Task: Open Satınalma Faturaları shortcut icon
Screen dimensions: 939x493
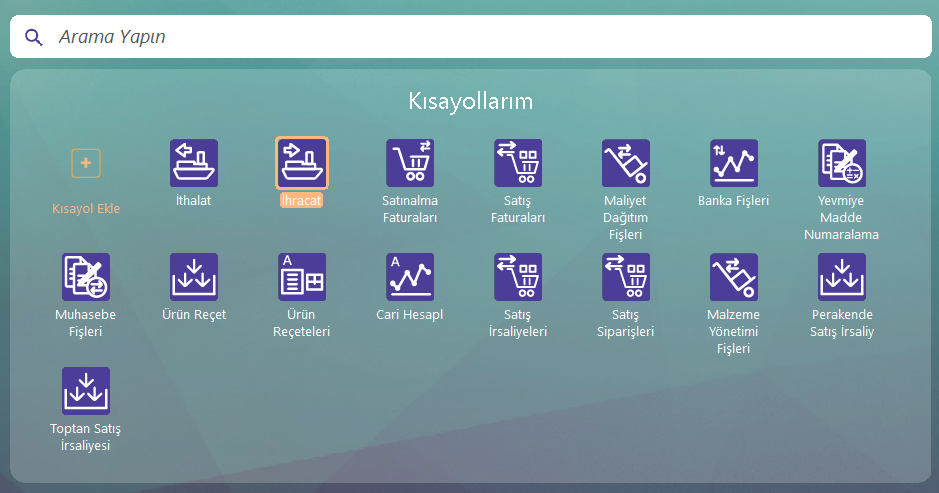Action: click(x=410, y=163)
